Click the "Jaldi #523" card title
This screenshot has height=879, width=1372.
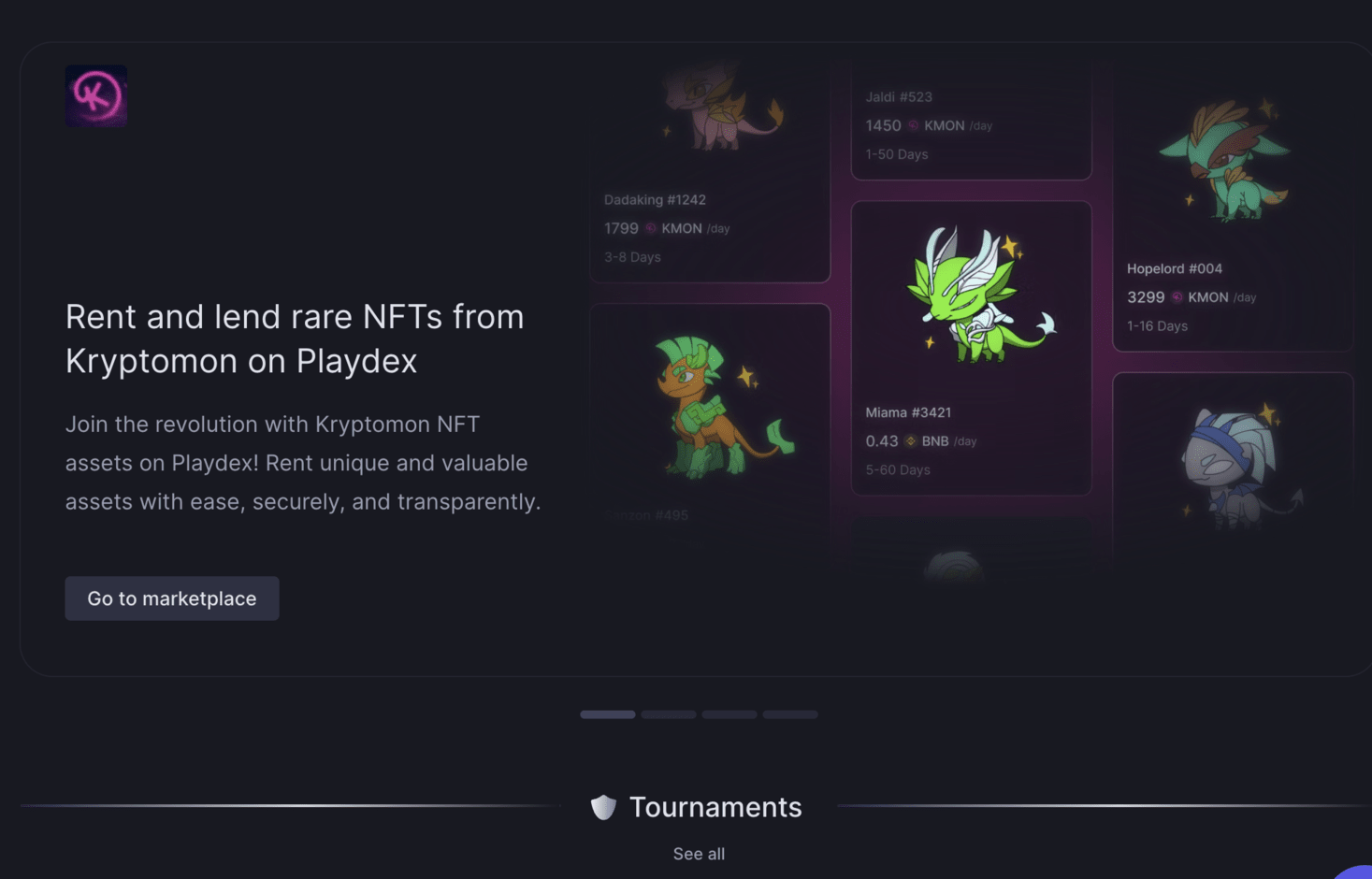coord(899,97)
